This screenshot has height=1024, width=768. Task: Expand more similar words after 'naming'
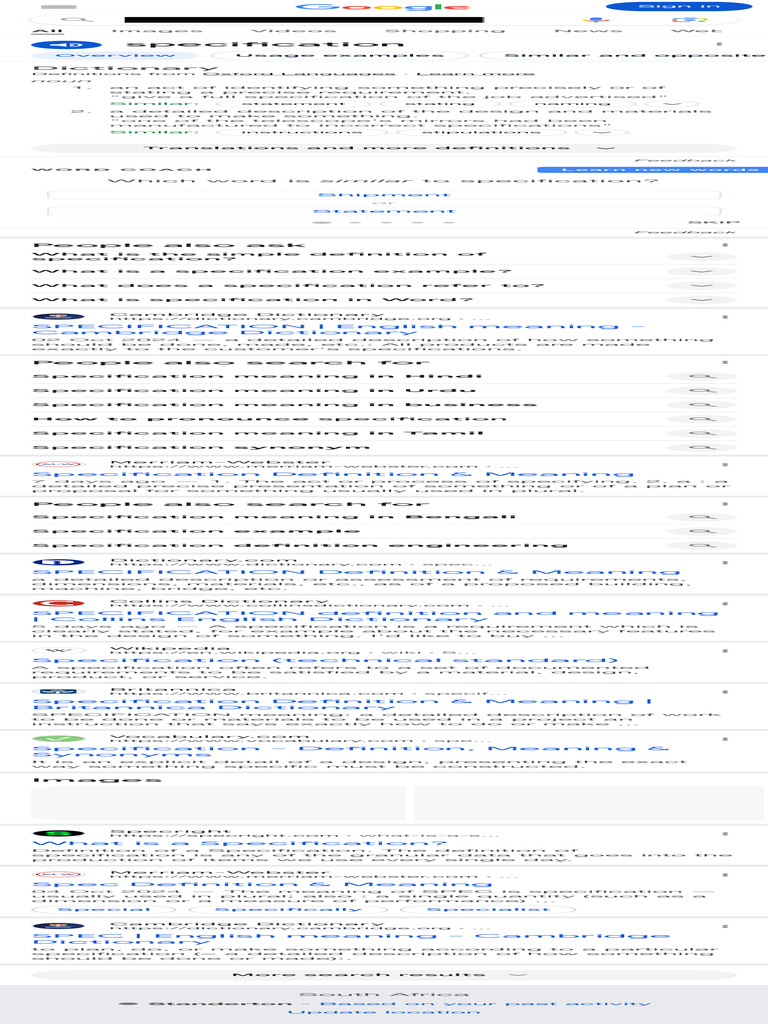(x=673, y=104)
